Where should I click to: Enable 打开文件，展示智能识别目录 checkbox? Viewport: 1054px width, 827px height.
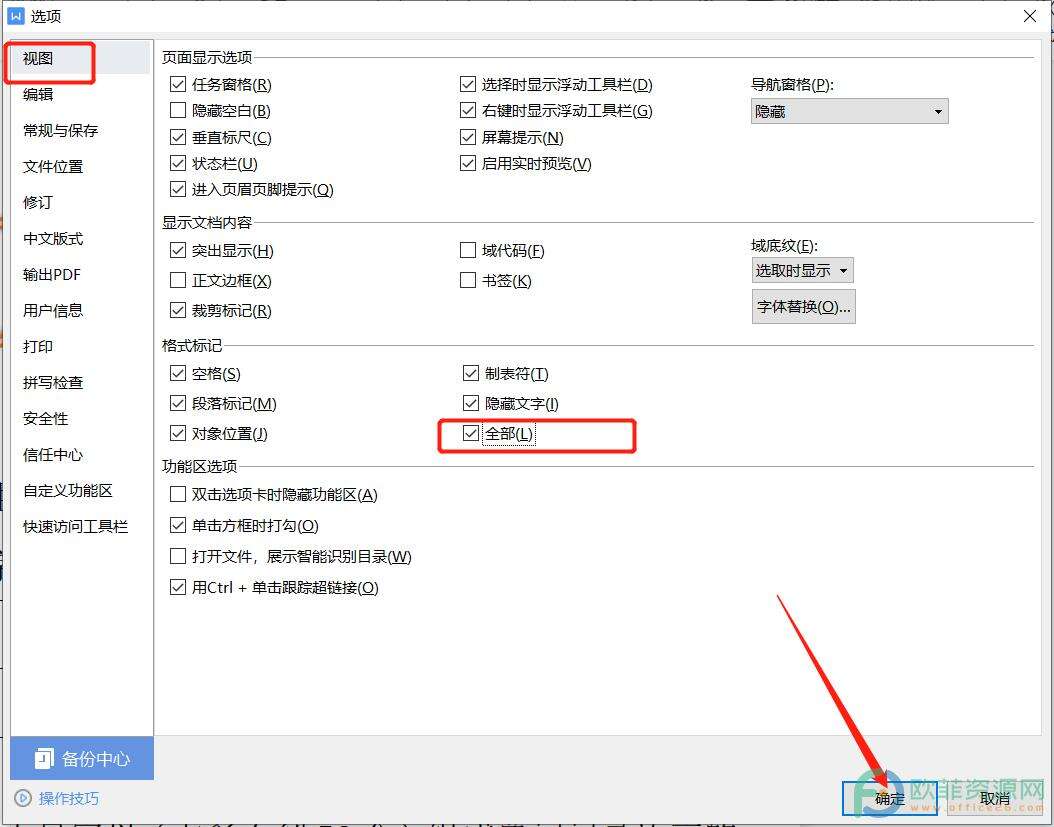[x=178, y=557]
